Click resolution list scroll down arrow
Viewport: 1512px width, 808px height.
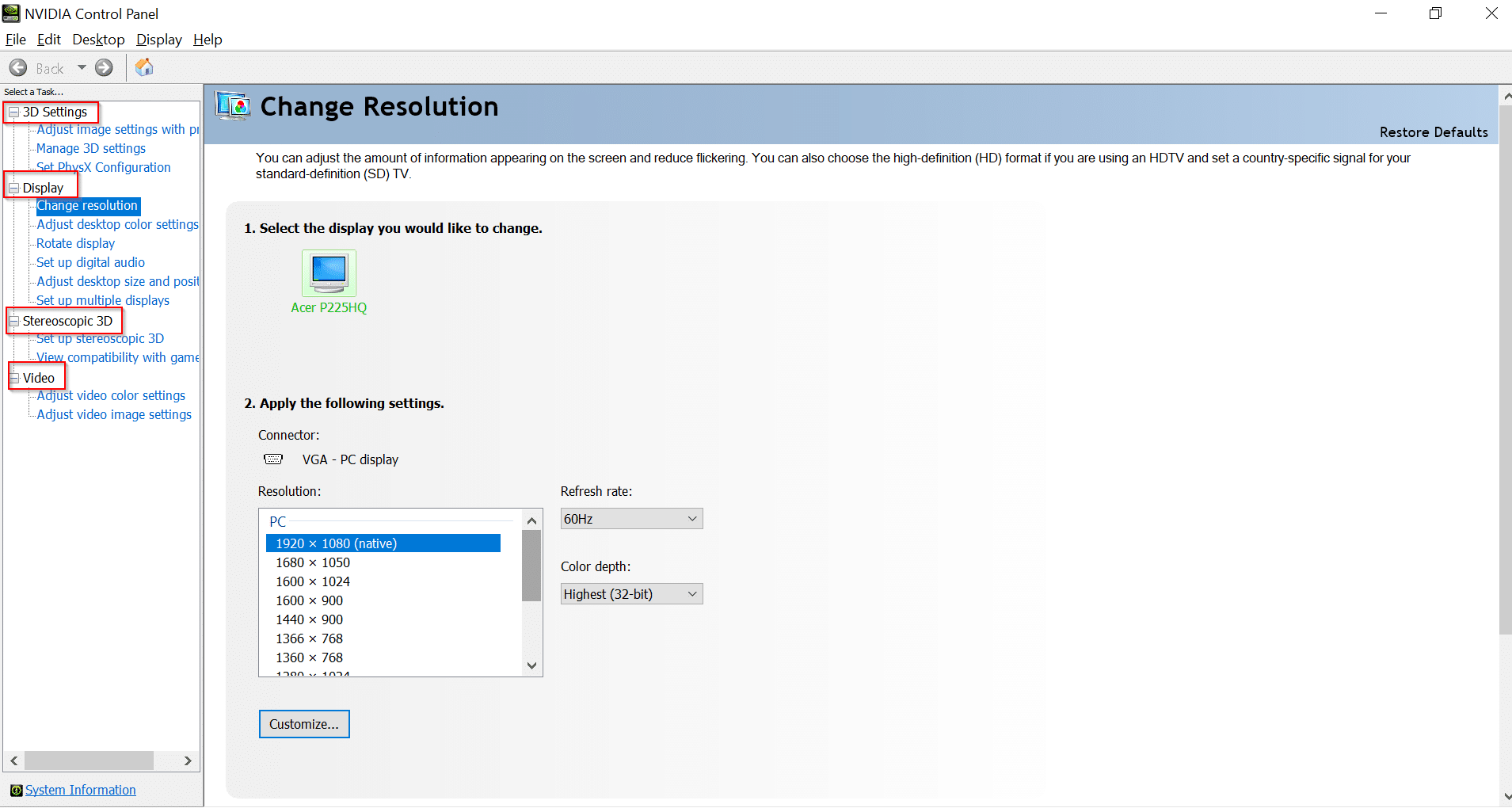point(532,665)
